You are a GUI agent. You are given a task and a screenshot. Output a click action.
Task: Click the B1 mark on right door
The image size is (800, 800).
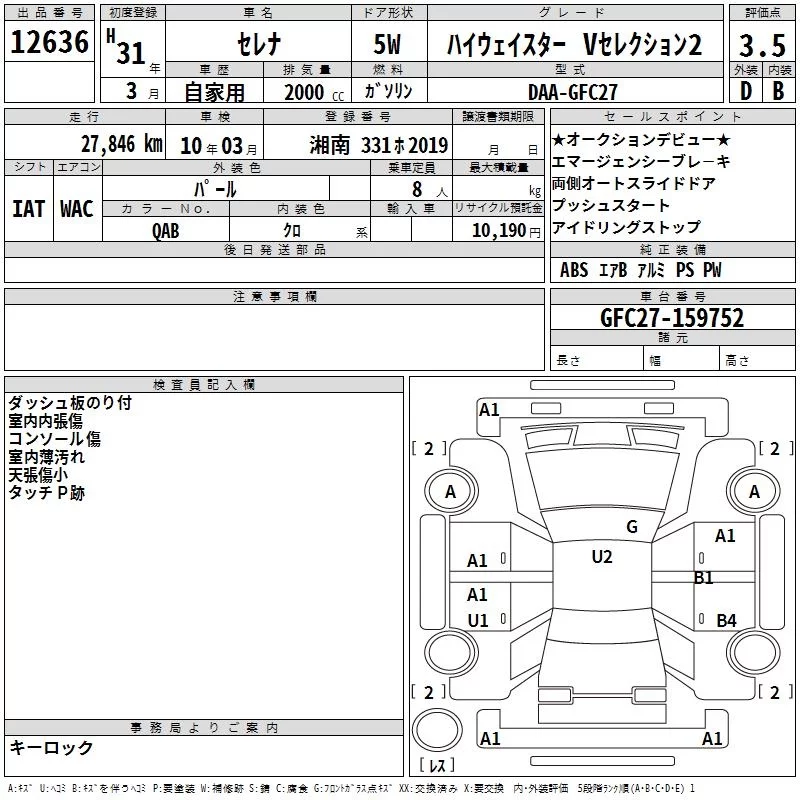click(x=703, y=578)
